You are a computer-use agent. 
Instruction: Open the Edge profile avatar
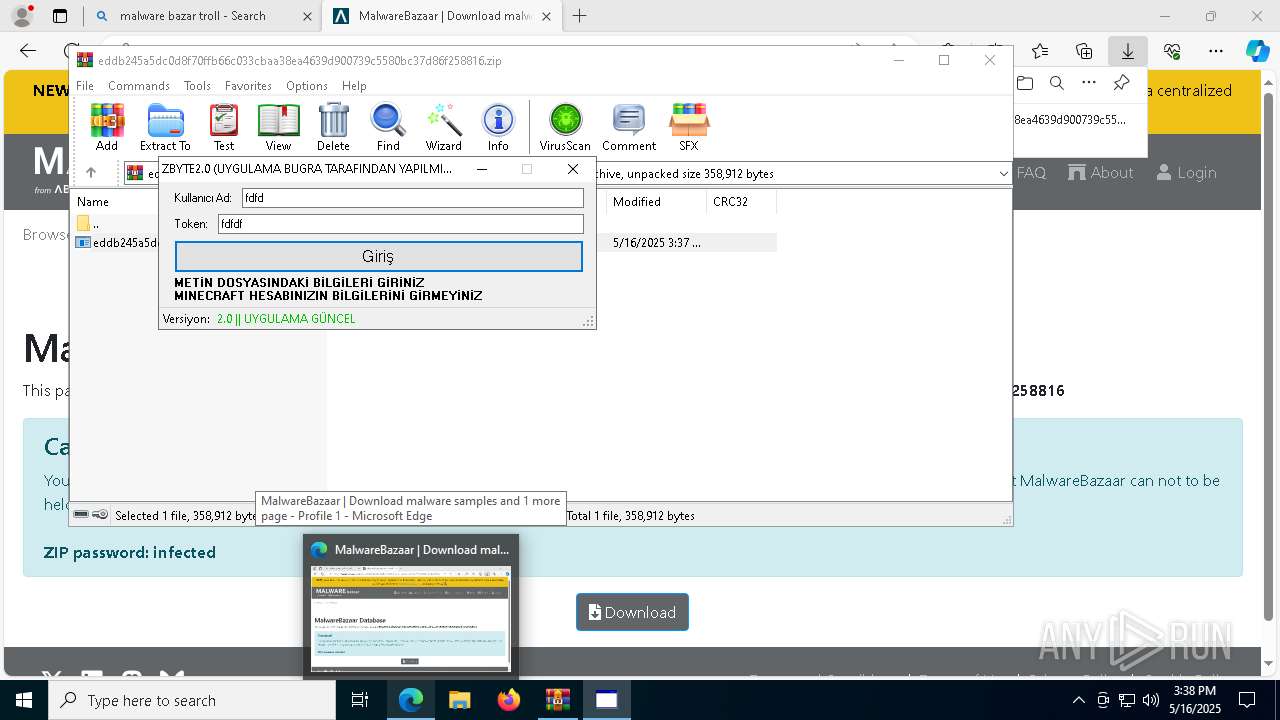click(x=21, y=16)
